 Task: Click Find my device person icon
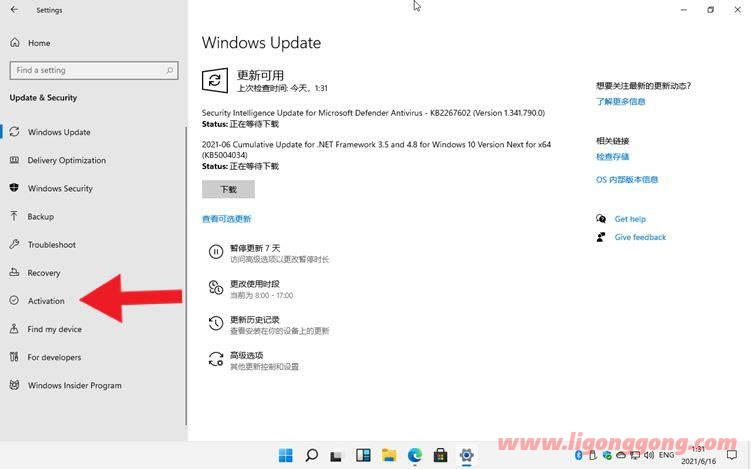click(14, 329)
